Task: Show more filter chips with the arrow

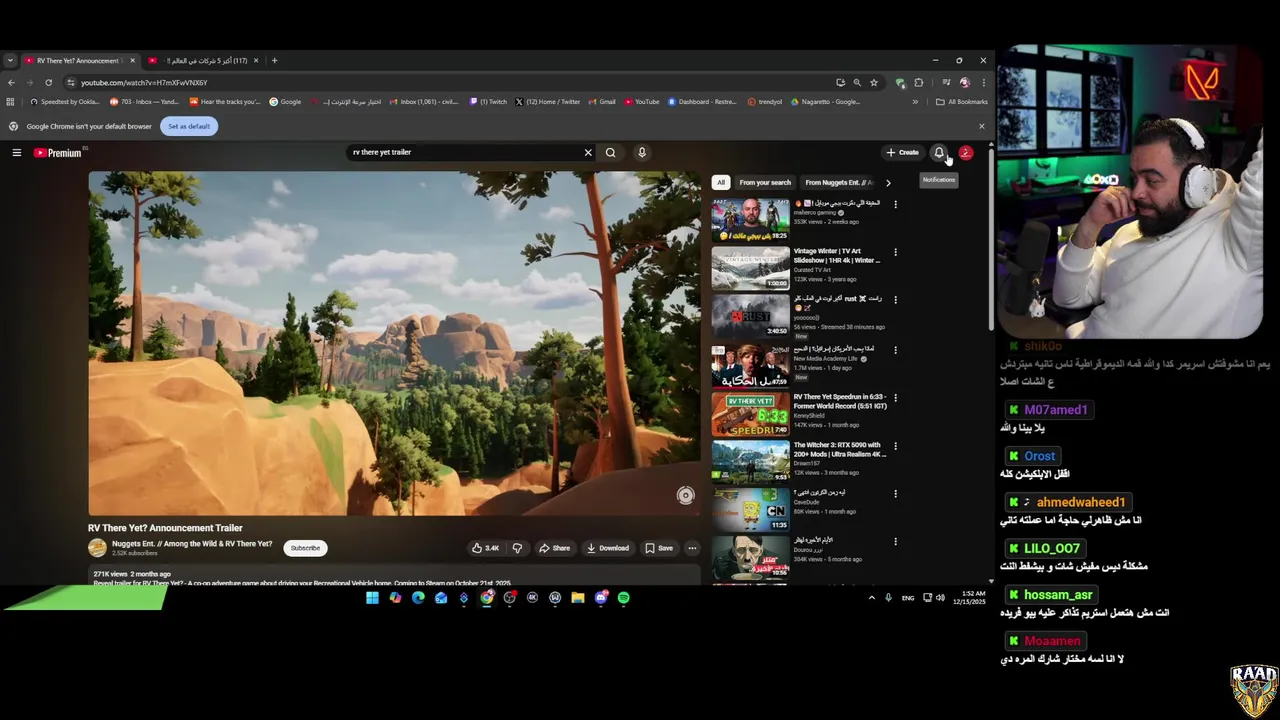Action: 888,183
